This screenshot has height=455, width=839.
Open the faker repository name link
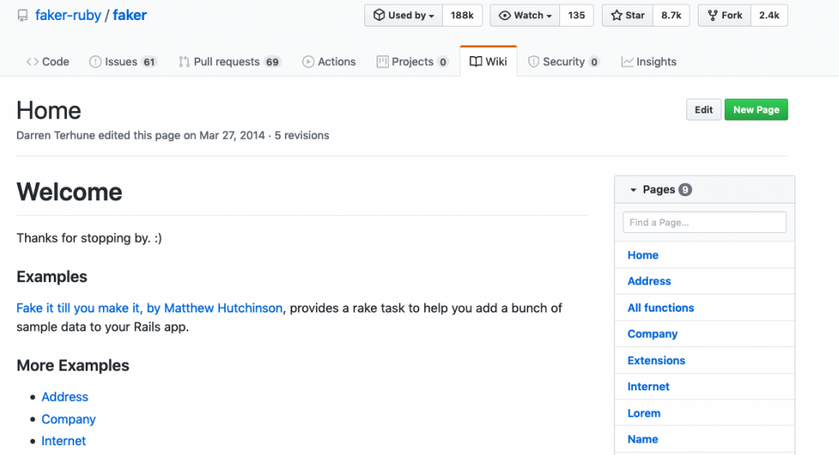coord(129,15)
